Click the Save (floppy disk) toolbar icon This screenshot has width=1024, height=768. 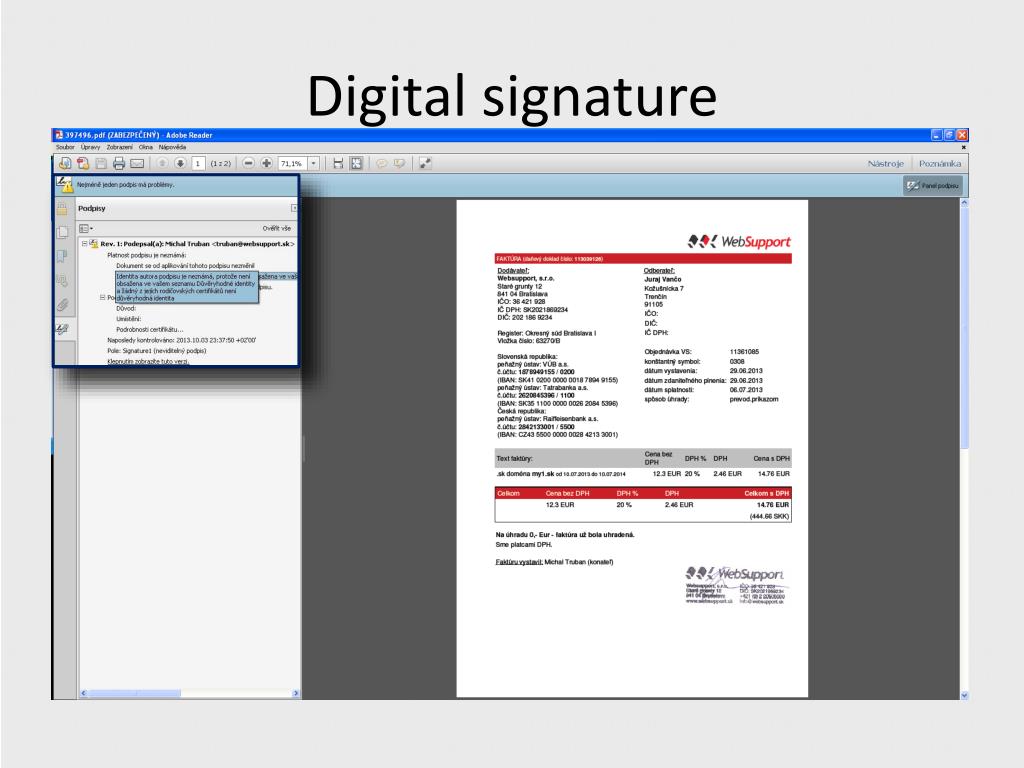click(x=101, y=163)
